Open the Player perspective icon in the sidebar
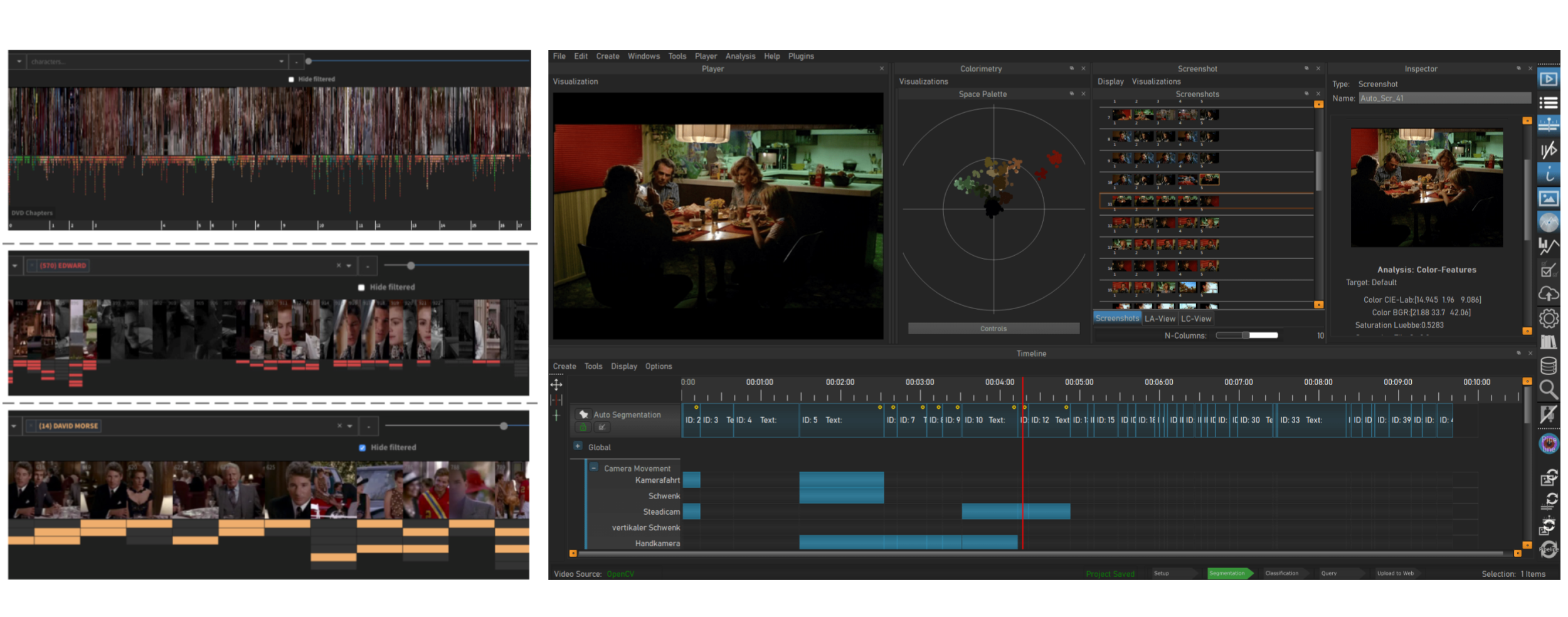Screen dimensions: 1568x617 point(1549,79)
